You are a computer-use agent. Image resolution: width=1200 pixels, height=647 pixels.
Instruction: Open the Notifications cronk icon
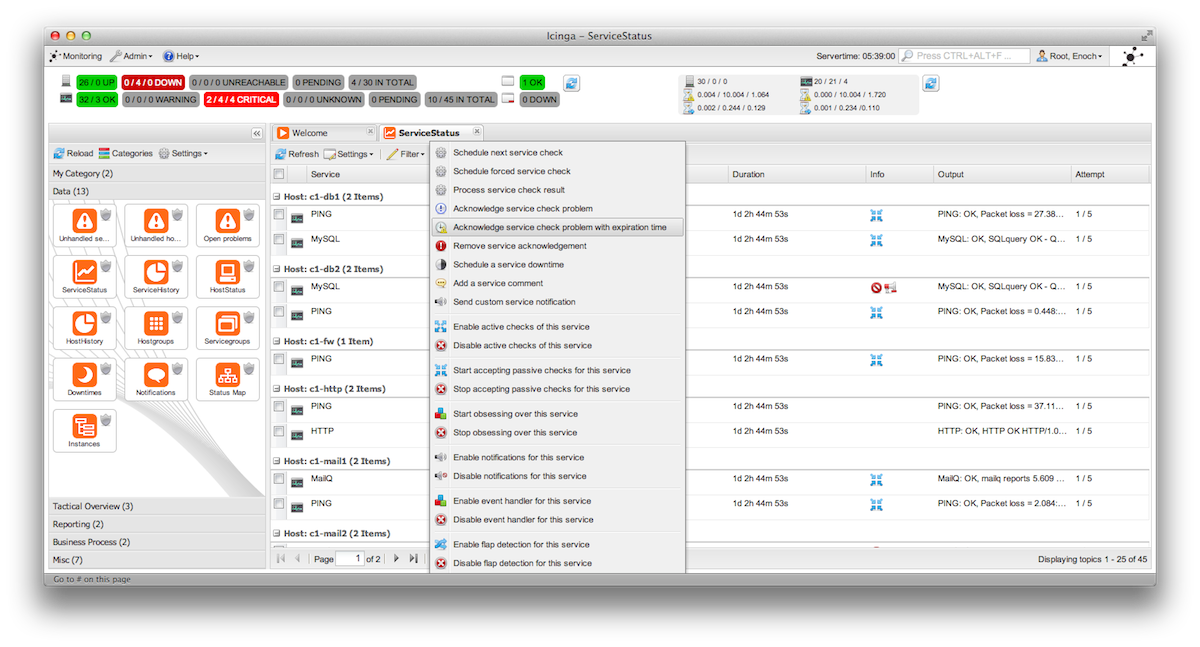pos(155,375)
